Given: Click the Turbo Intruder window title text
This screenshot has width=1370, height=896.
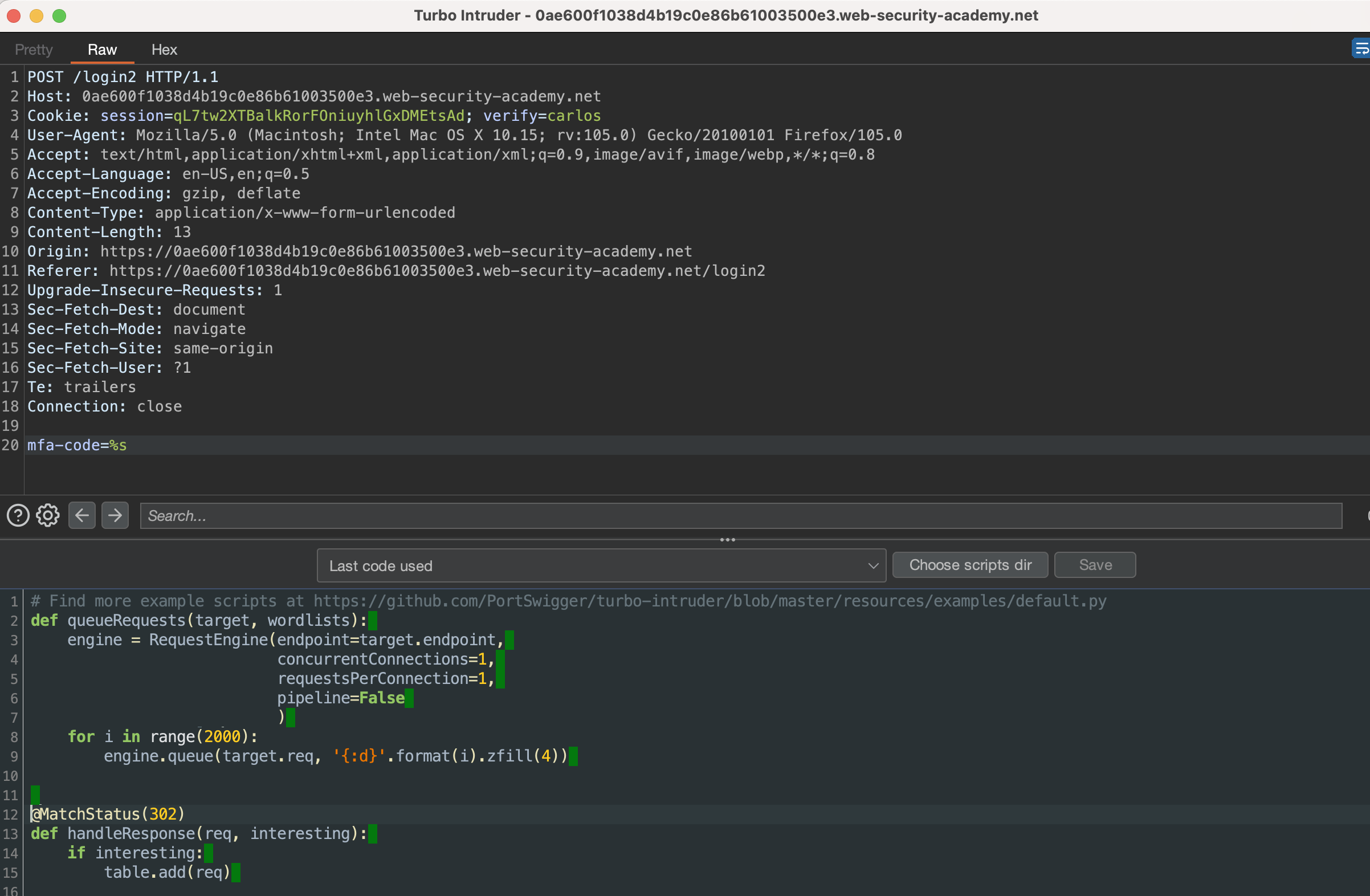Looking at the screenshot, I should click(x=726, y=15).
